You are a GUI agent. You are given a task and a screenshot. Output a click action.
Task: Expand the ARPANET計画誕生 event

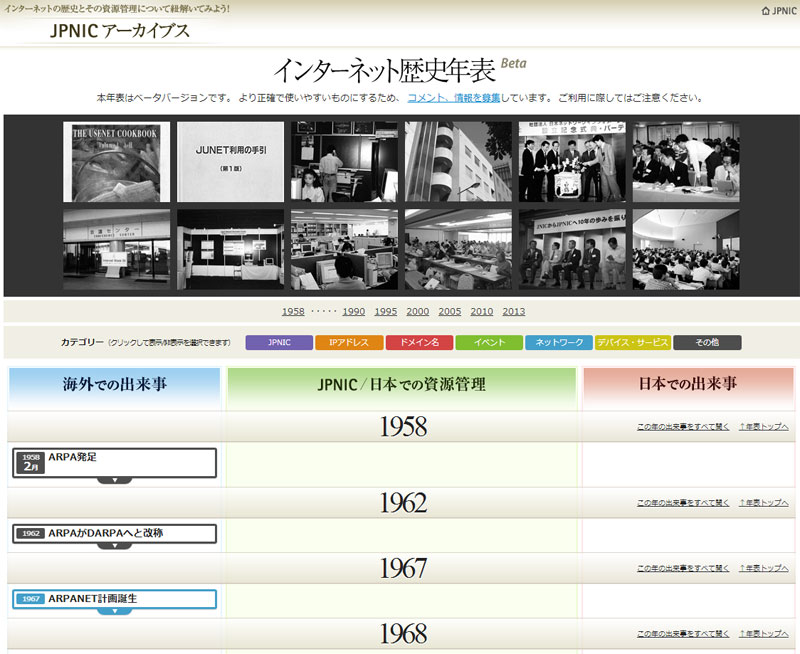tap(113, 598)
